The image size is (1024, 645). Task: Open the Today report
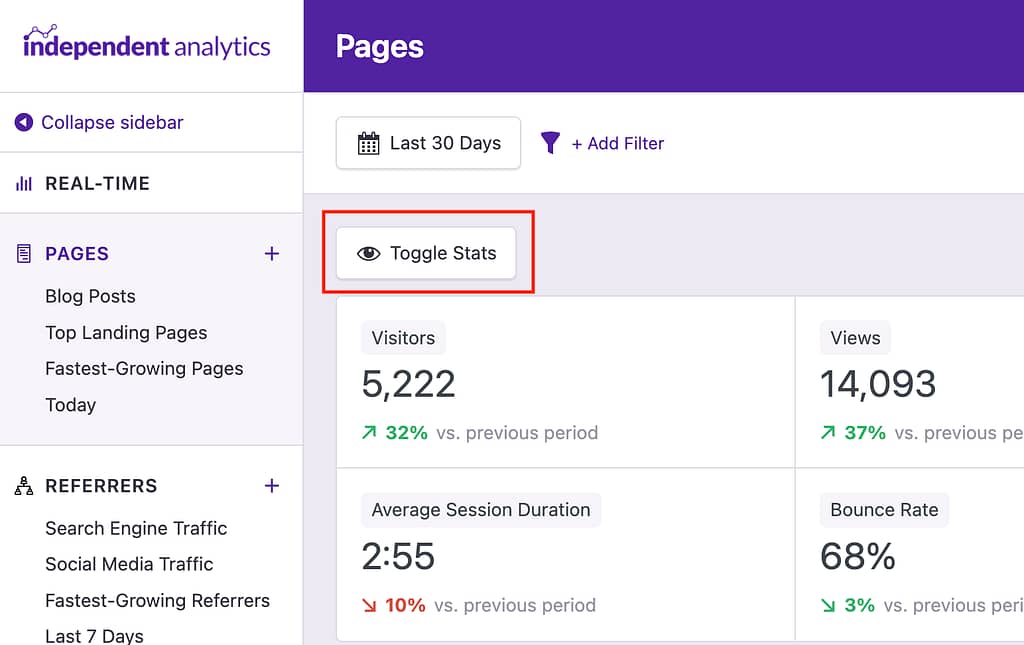70,405
